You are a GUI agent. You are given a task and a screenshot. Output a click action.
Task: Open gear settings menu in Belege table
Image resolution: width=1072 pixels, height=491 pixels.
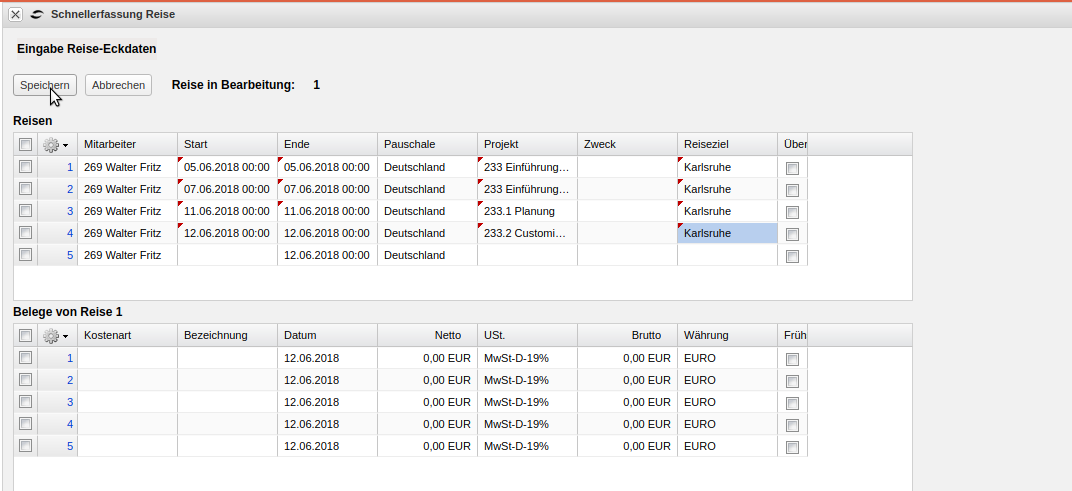pyautogui.click(x=56, y=336)
